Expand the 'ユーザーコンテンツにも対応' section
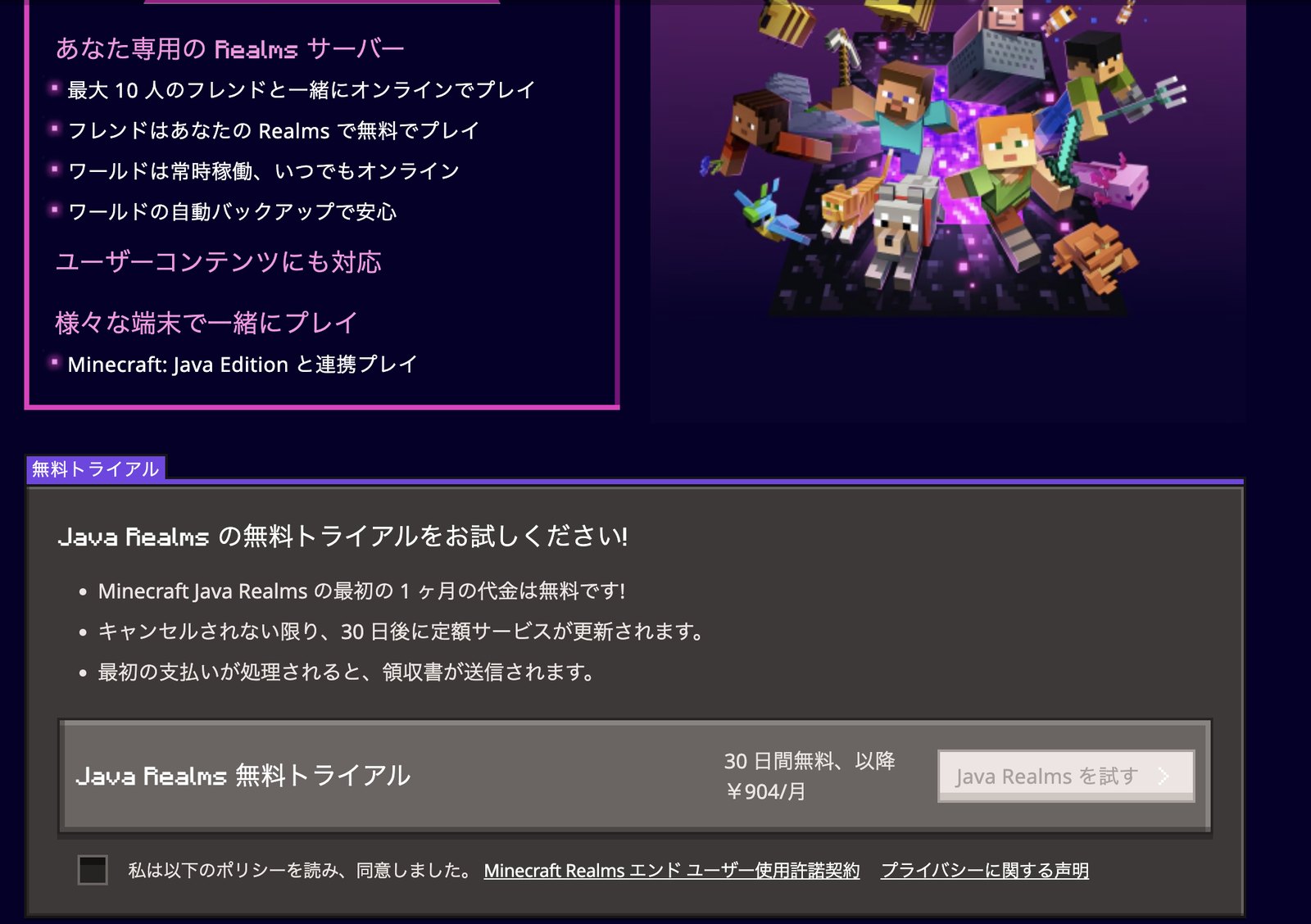 point(218,262)
